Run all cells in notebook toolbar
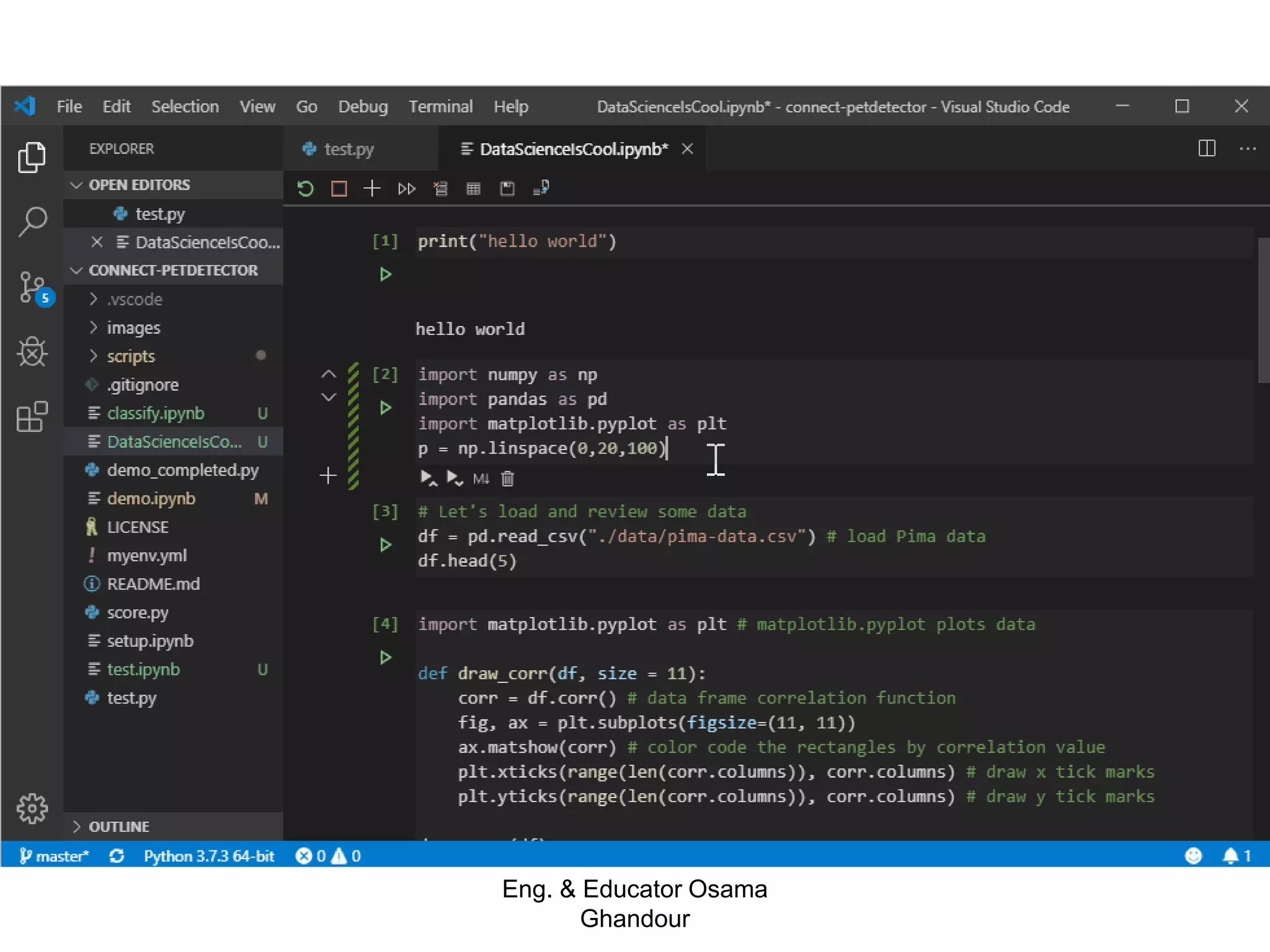Screen dimensions: 1270x952 coord(406,188)
